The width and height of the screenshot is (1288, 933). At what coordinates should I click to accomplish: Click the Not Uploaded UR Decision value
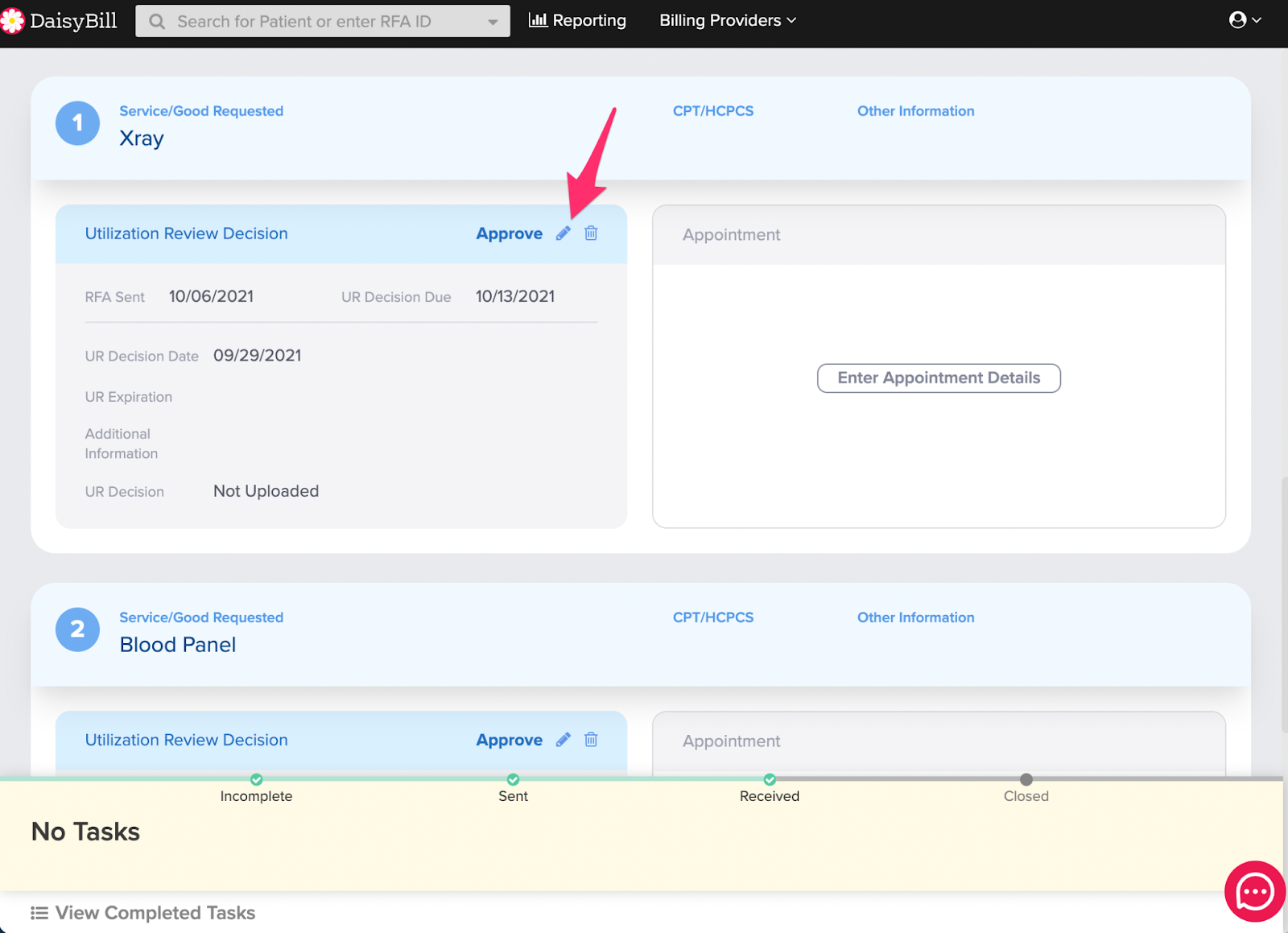pos(266,491)
